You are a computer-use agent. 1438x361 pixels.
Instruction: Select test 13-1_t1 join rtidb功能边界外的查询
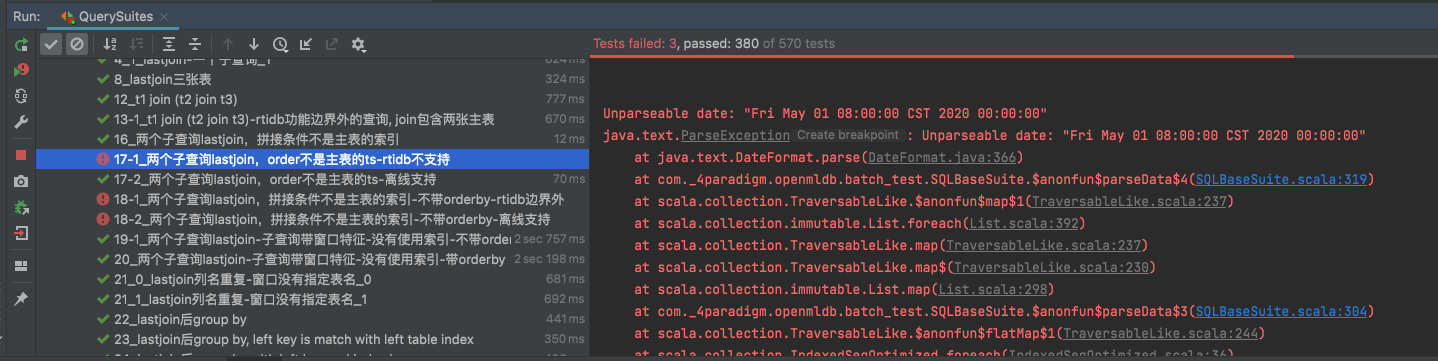(x=312, y=119)
